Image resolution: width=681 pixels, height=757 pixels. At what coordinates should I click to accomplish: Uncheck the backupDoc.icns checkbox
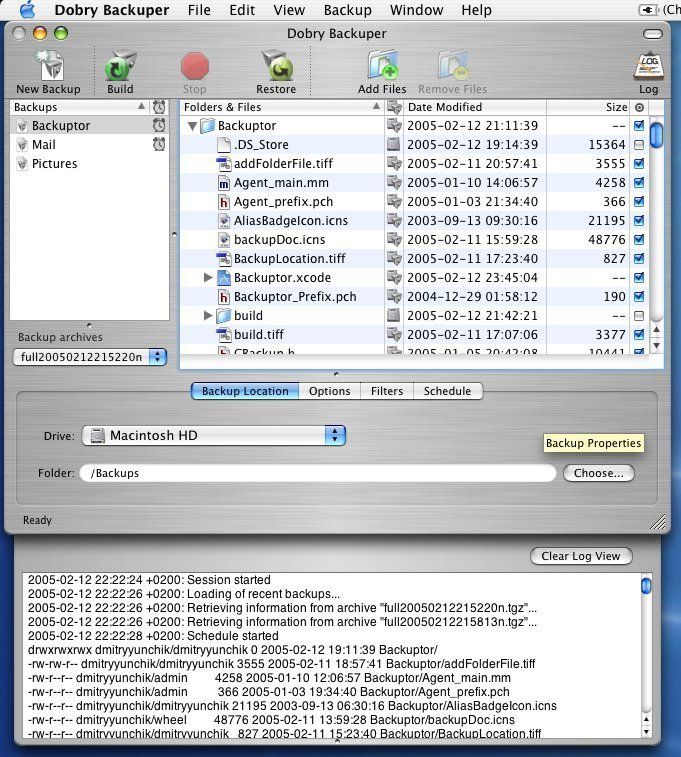639,239
